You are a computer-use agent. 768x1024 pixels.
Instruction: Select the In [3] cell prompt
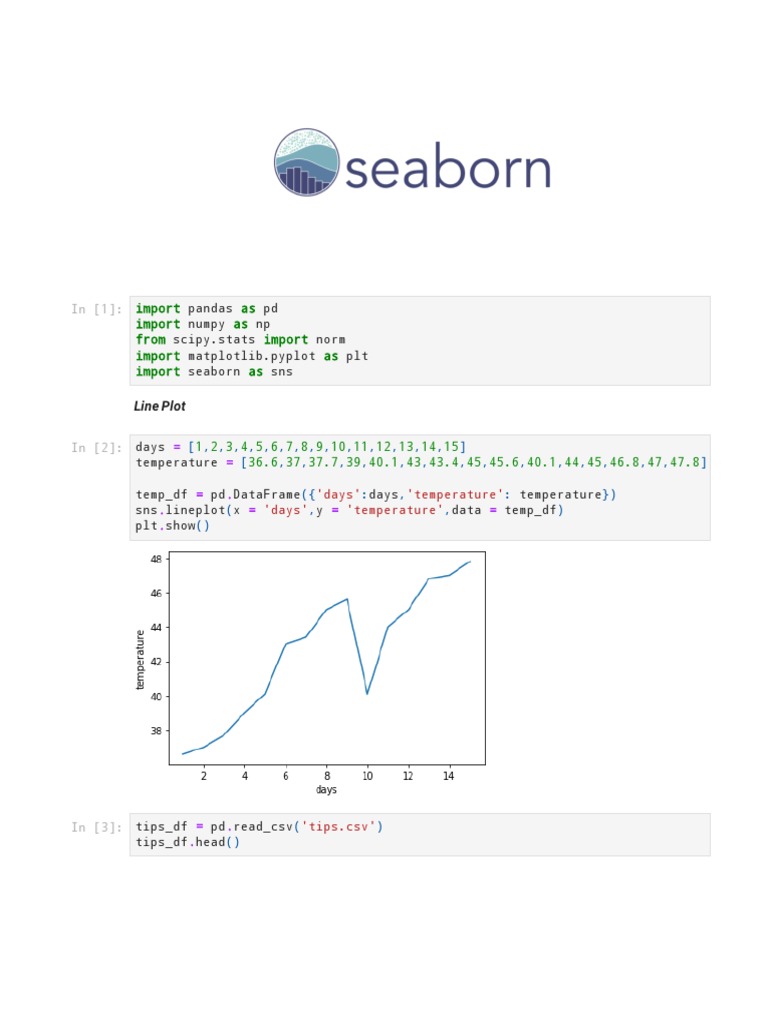click(x=97, y=827)
